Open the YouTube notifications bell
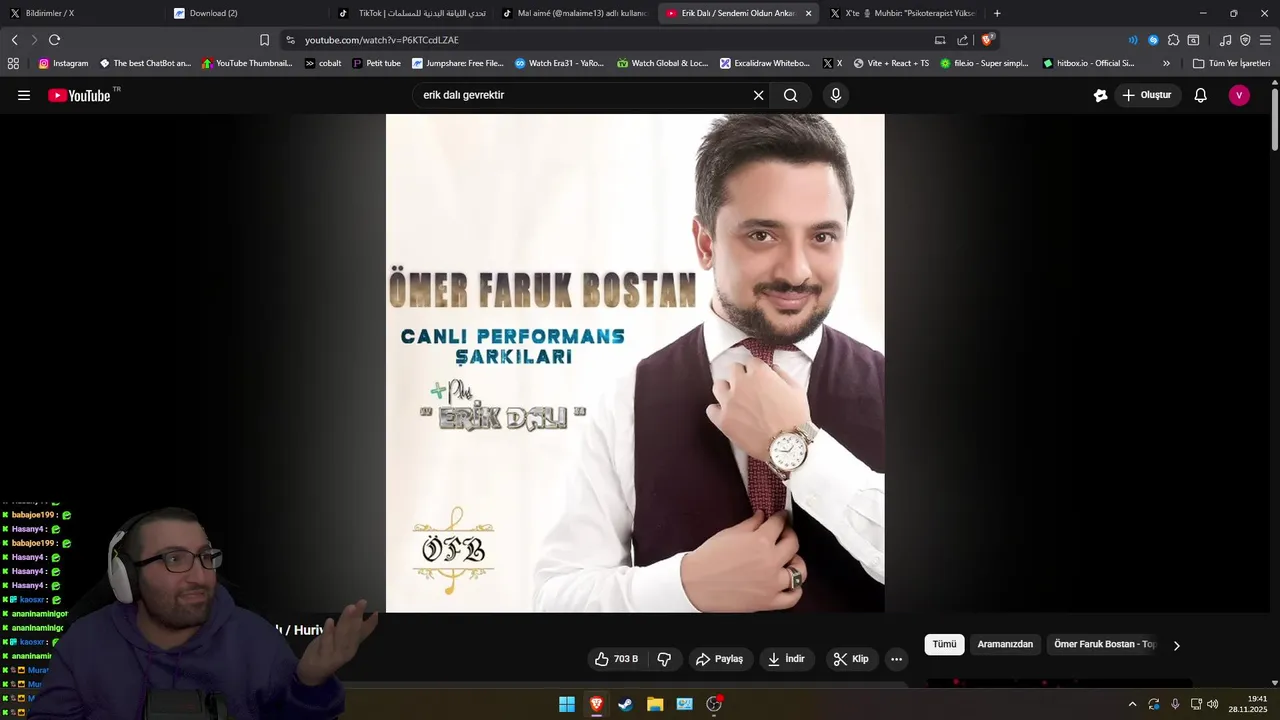 pyautogui.click(x=1201, y=95)
